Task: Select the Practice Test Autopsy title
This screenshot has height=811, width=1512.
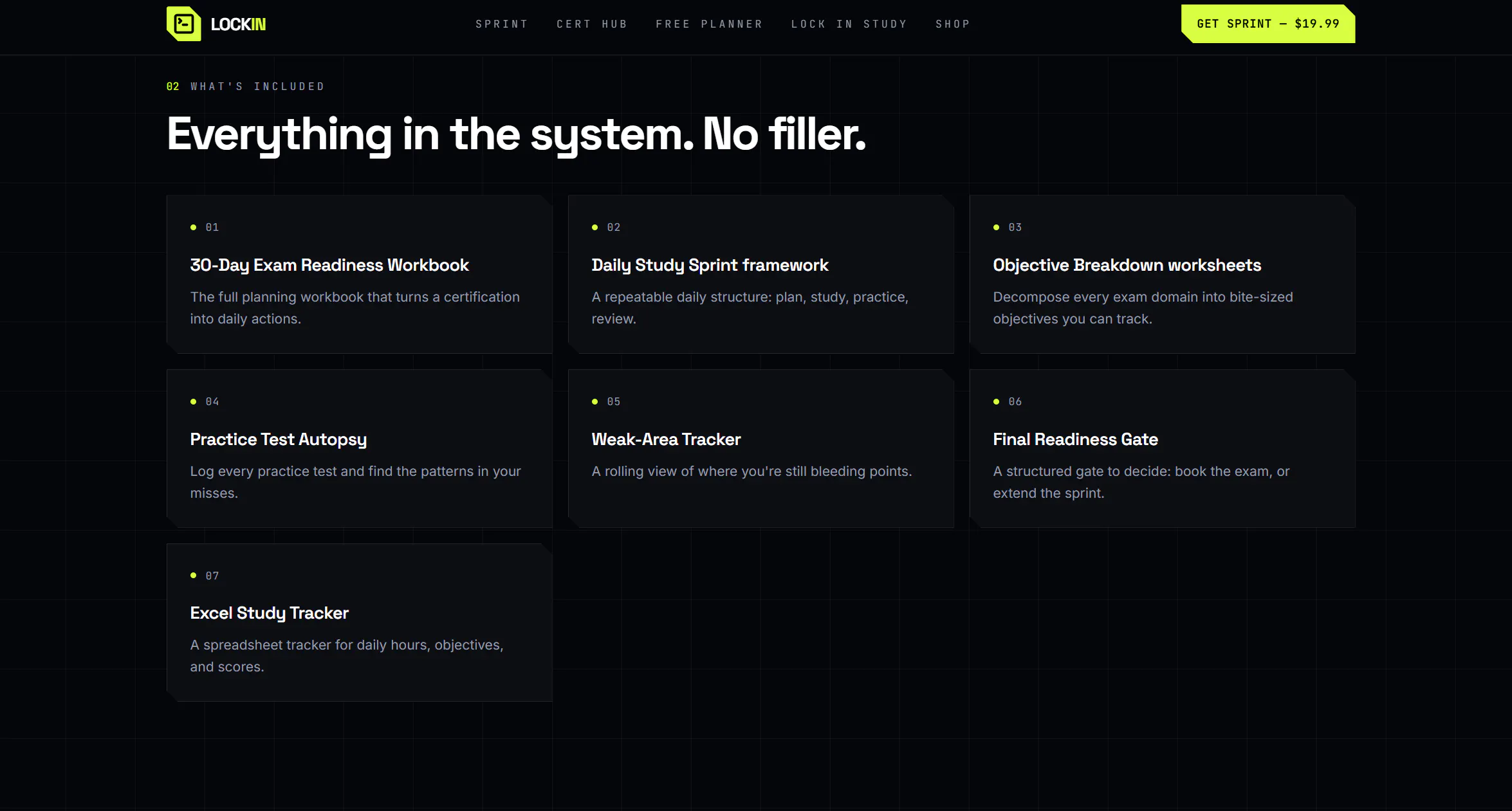Action: point(279,439)
